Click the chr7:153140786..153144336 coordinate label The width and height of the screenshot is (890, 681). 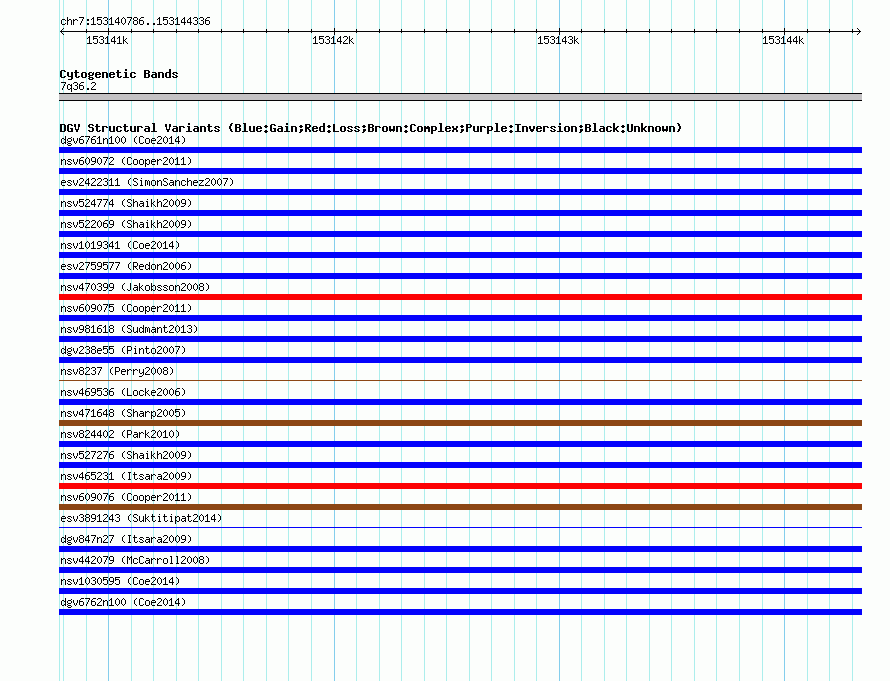135,21
